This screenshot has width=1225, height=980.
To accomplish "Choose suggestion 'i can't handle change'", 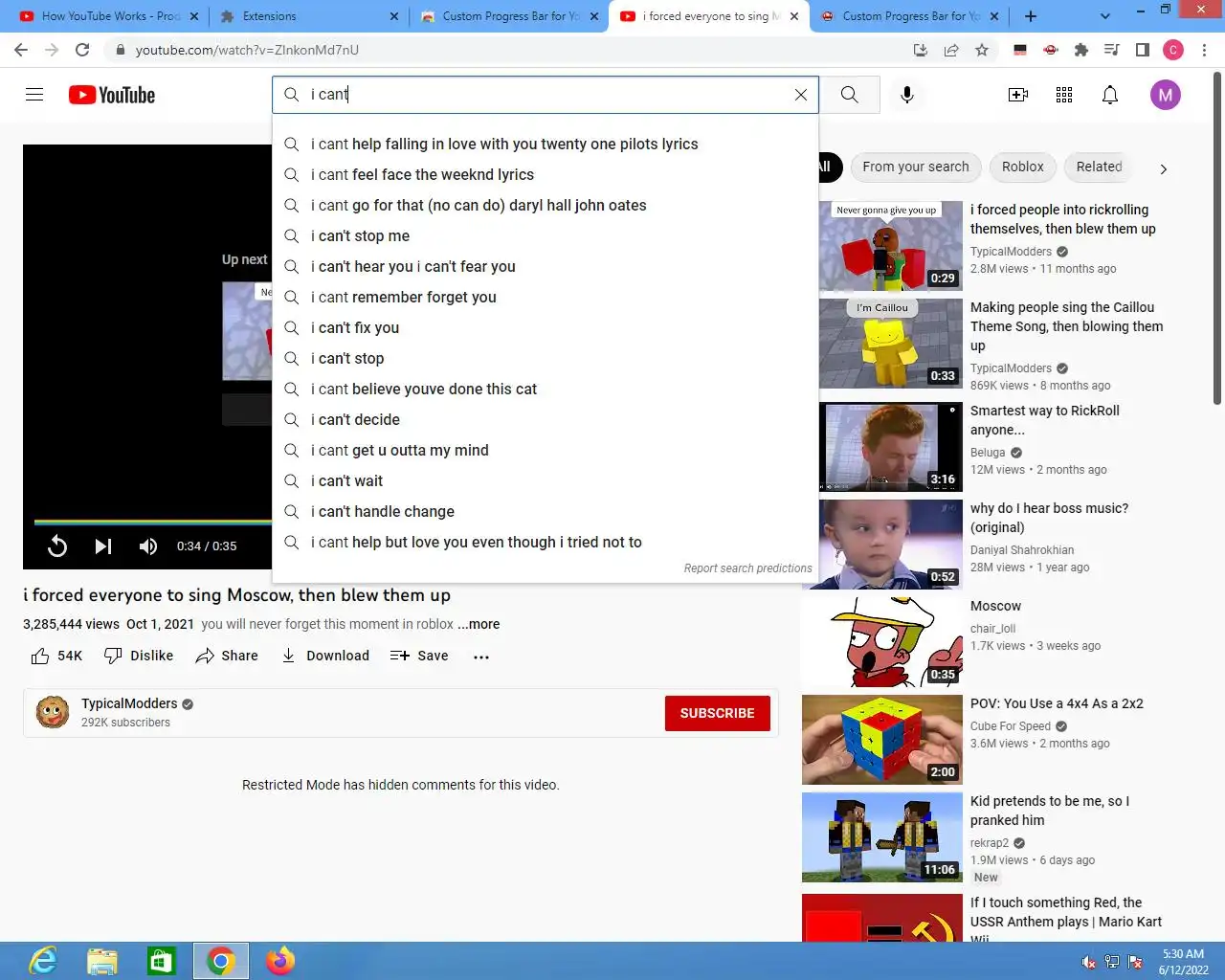I will point(546,511).
